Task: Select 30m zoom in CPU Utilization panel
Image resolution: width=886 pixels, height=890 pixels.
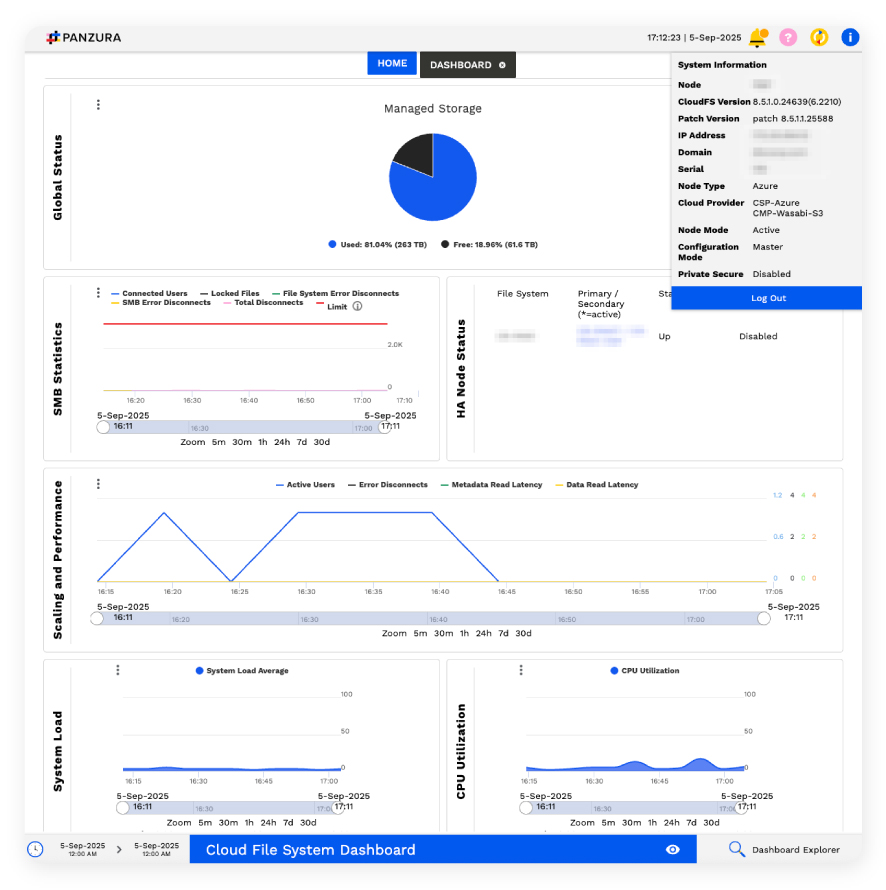Action: pyautogui.click(x=632, y=822)
